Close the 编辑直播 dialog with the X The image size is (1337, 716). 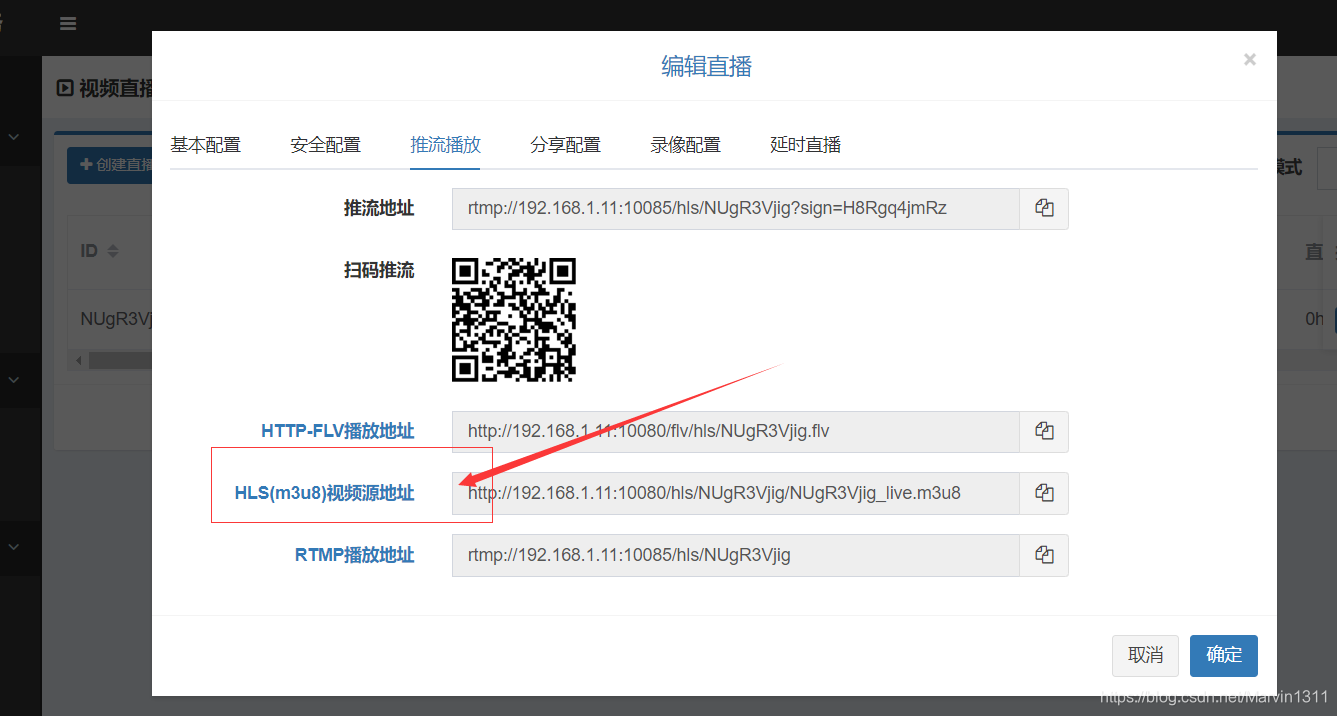[1249, 60]
